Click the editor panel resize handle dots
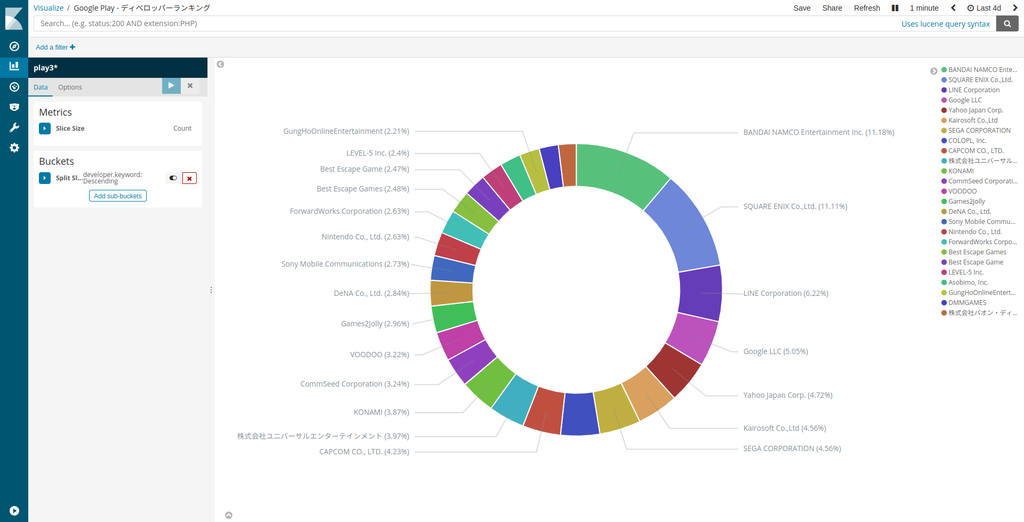The height and width of the screenshot is (522, 1024). pos(211,289)
